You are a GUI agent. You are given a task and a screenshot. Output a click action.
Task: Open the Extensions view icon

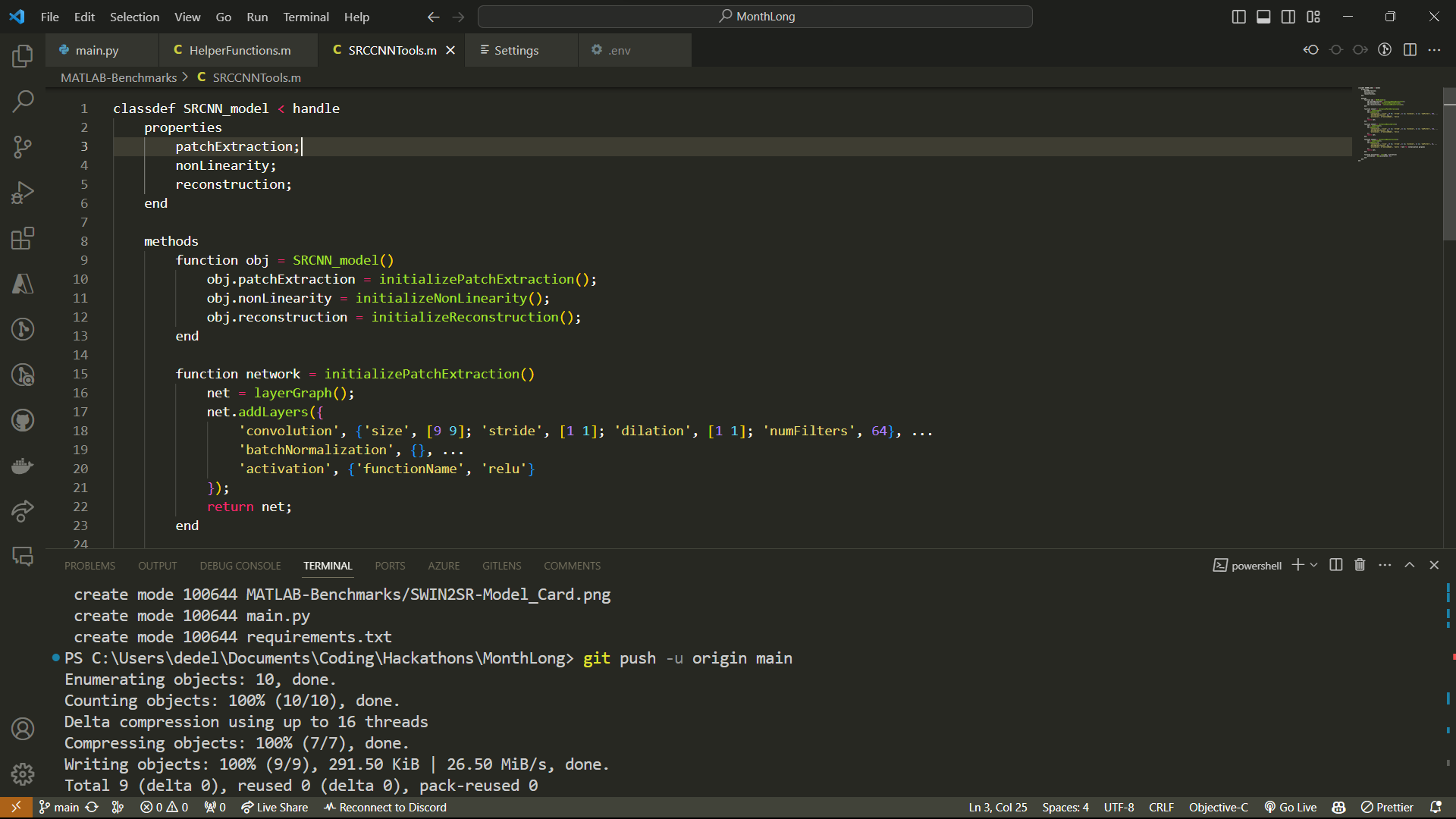23,238
